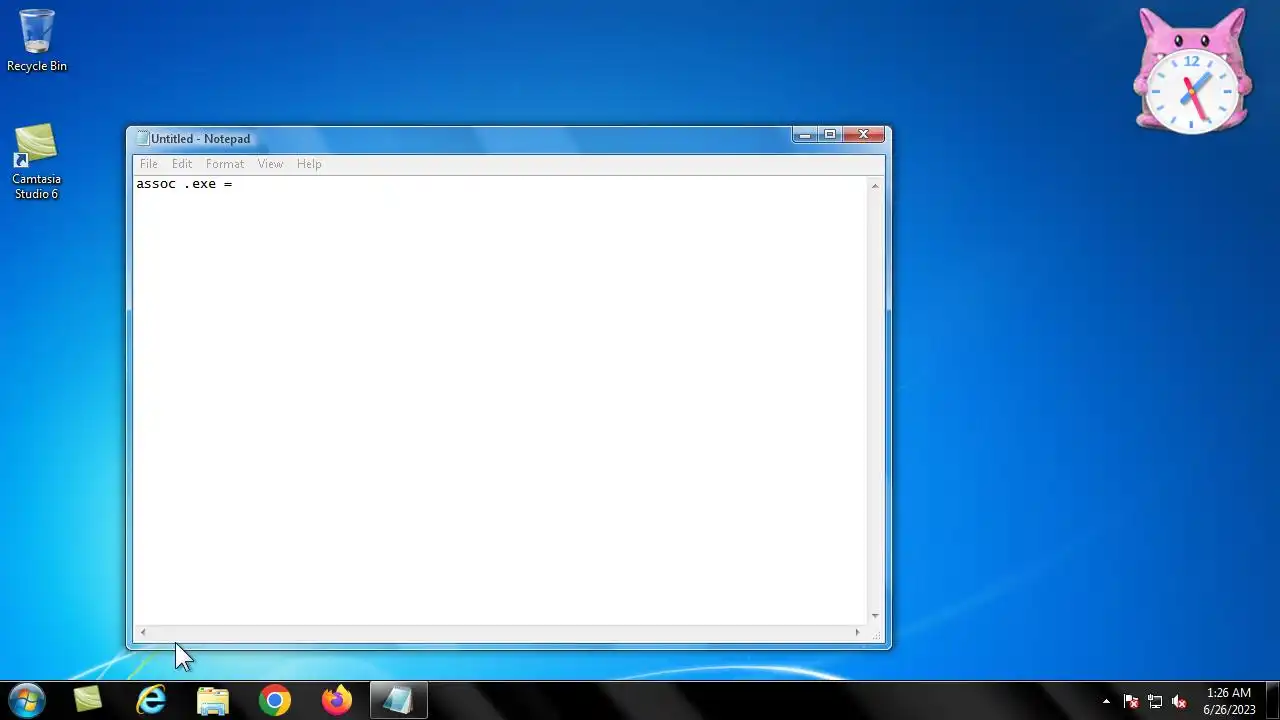The image size is (1280, 720).
Task: Click the vertical scrollbar up arrow
Action: [875, 186]
